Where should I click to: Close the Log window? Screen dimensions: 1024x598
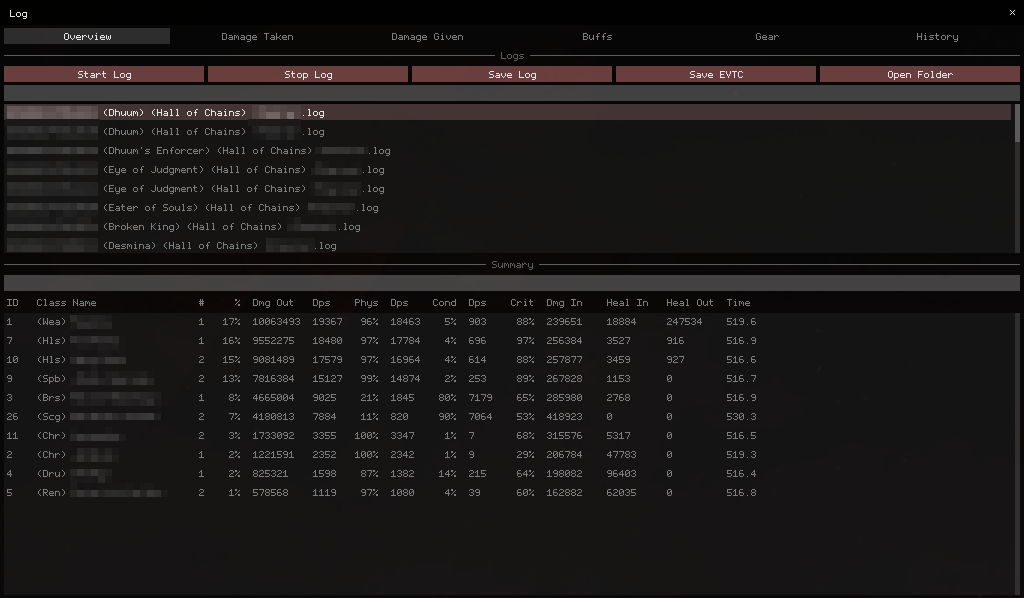[1012, 13]
